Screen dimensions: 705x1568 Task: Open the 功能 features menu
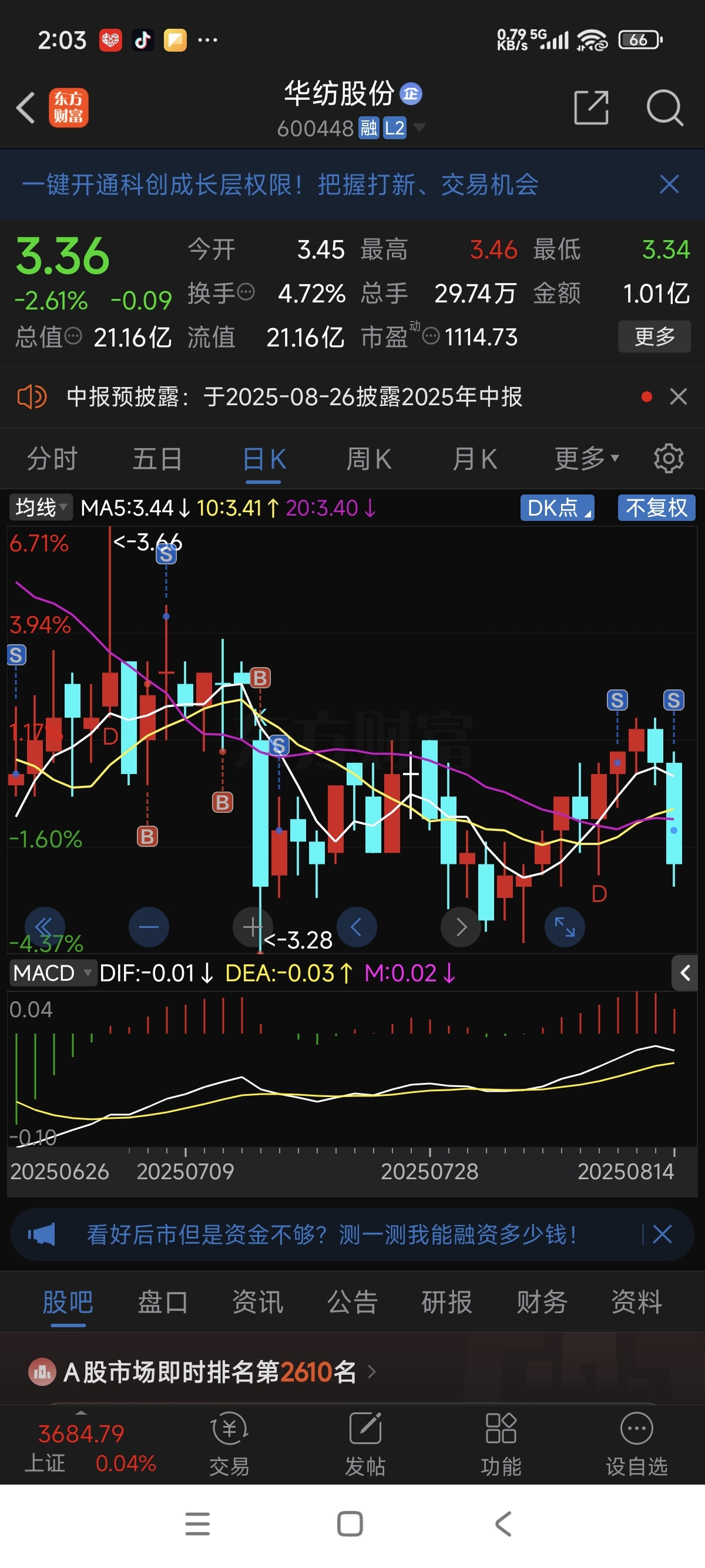(x=501, y=1444)
